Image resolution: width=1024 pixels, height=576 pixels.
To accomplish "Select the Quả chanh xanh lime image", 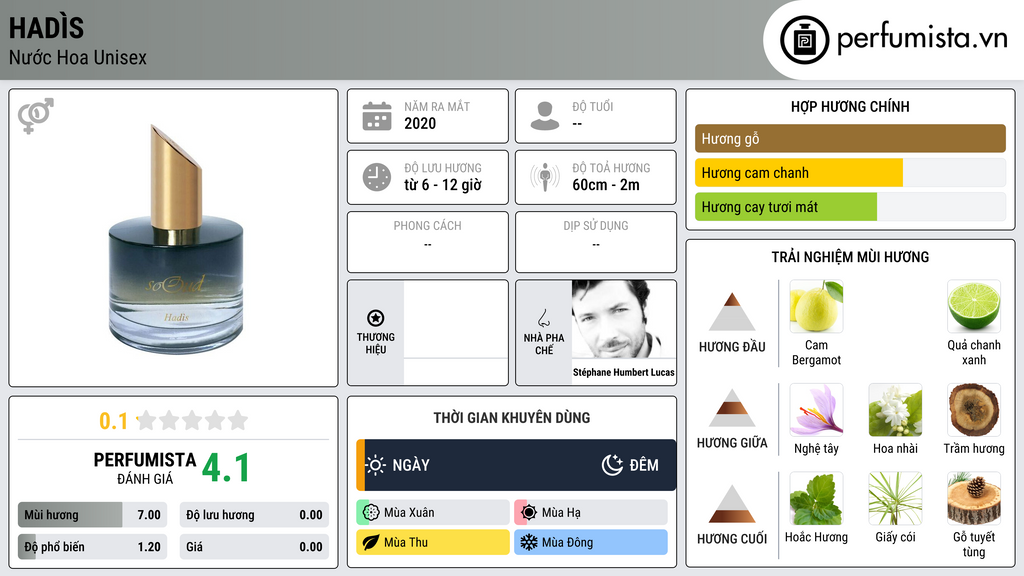I will tap(974, 306).
